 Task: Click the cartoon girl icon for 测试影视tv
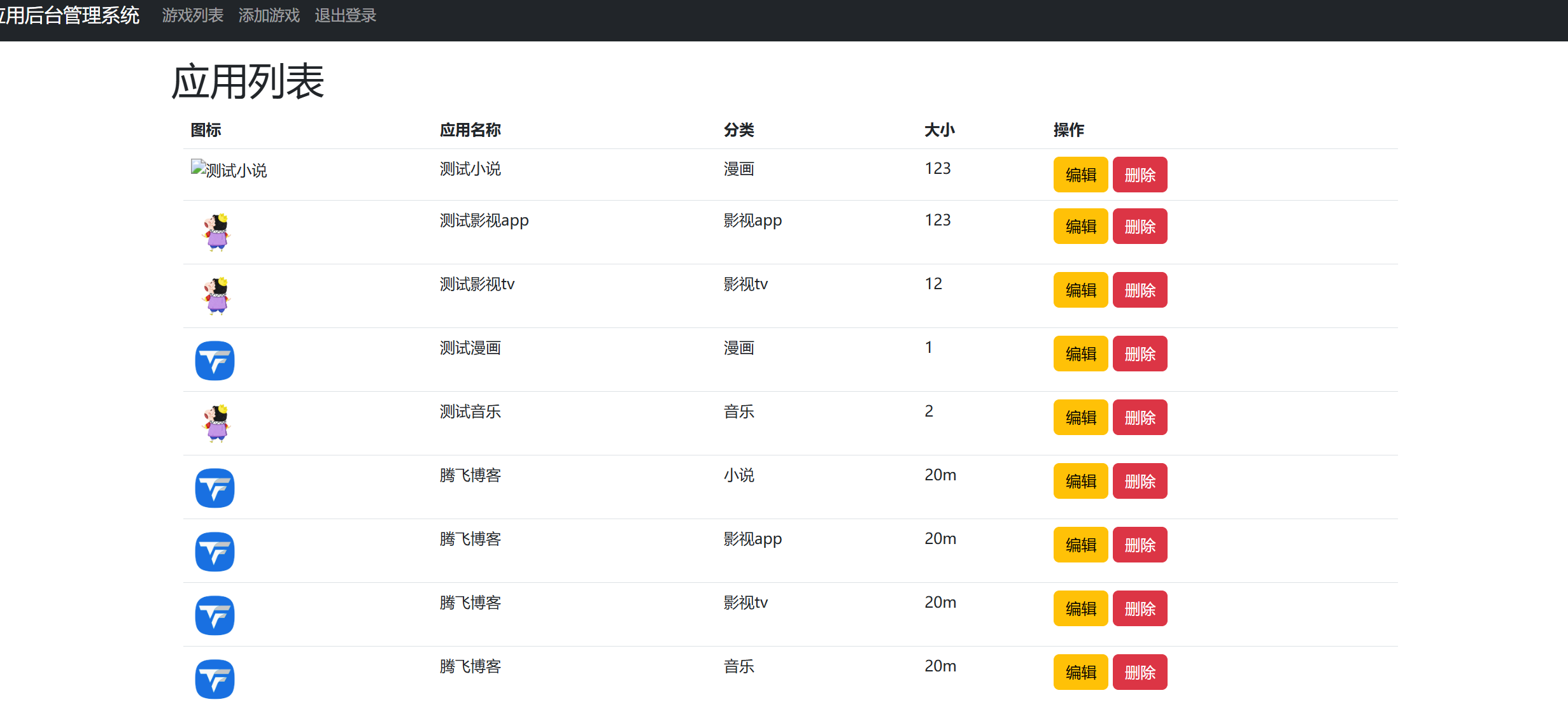click(216, 296)
